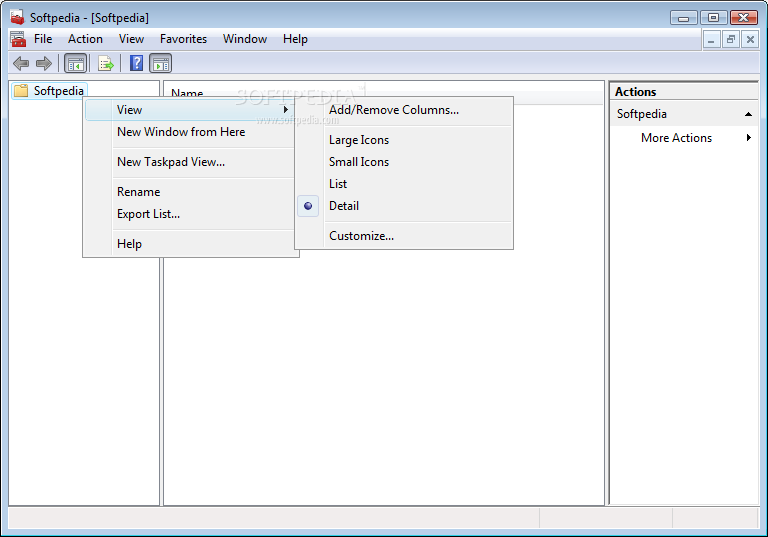This screenshot has height=537, width=768.
Task: Click the Export List toolbar icon
Action: 105,64
